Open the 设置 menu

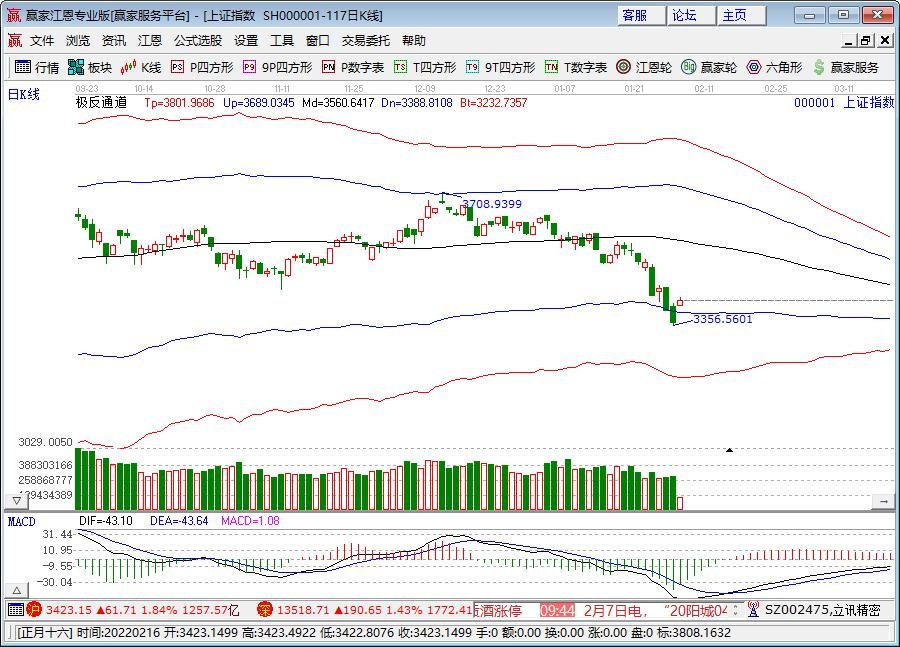(x=246, y=40)
